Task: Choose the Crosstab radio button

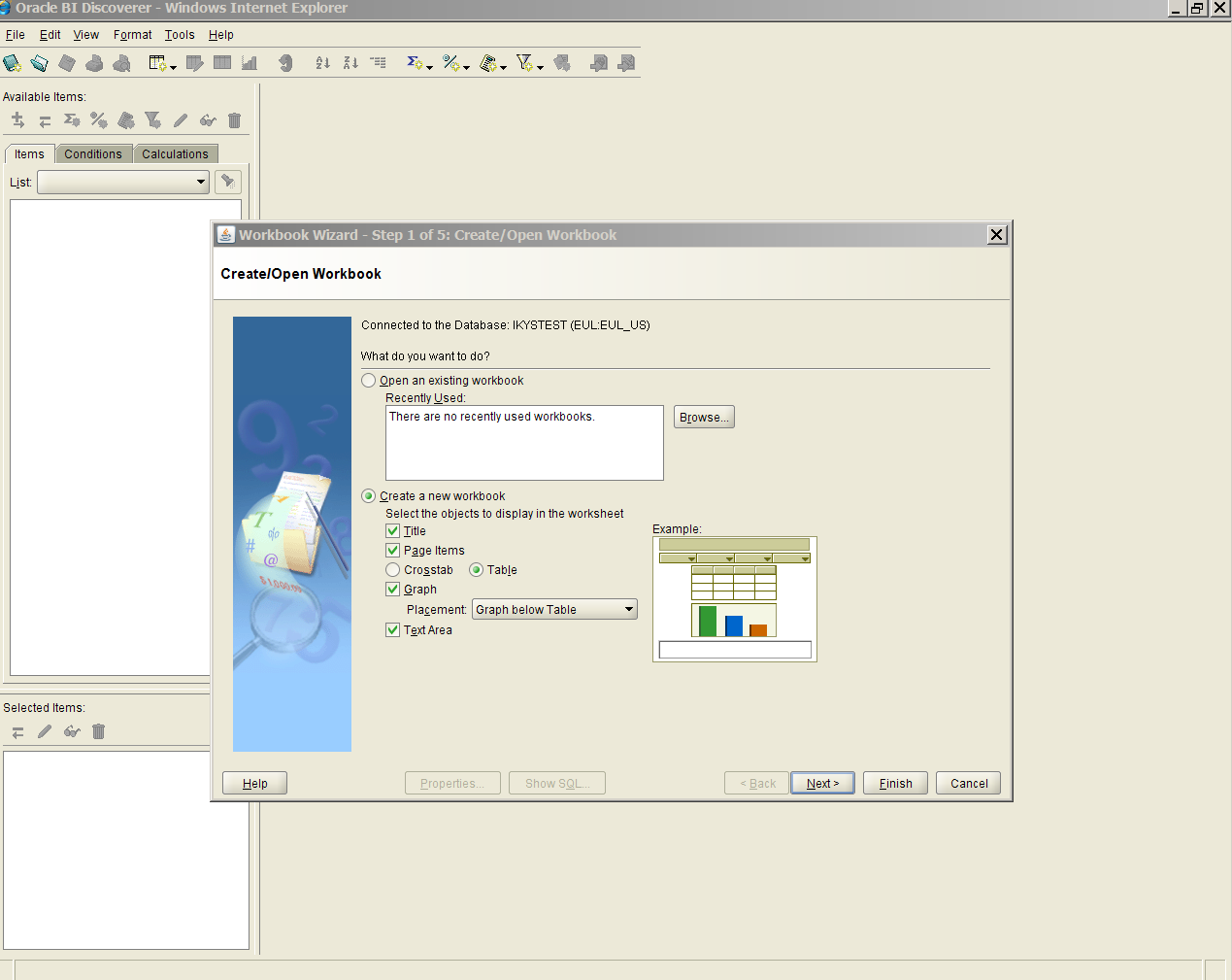Action: 393,570
